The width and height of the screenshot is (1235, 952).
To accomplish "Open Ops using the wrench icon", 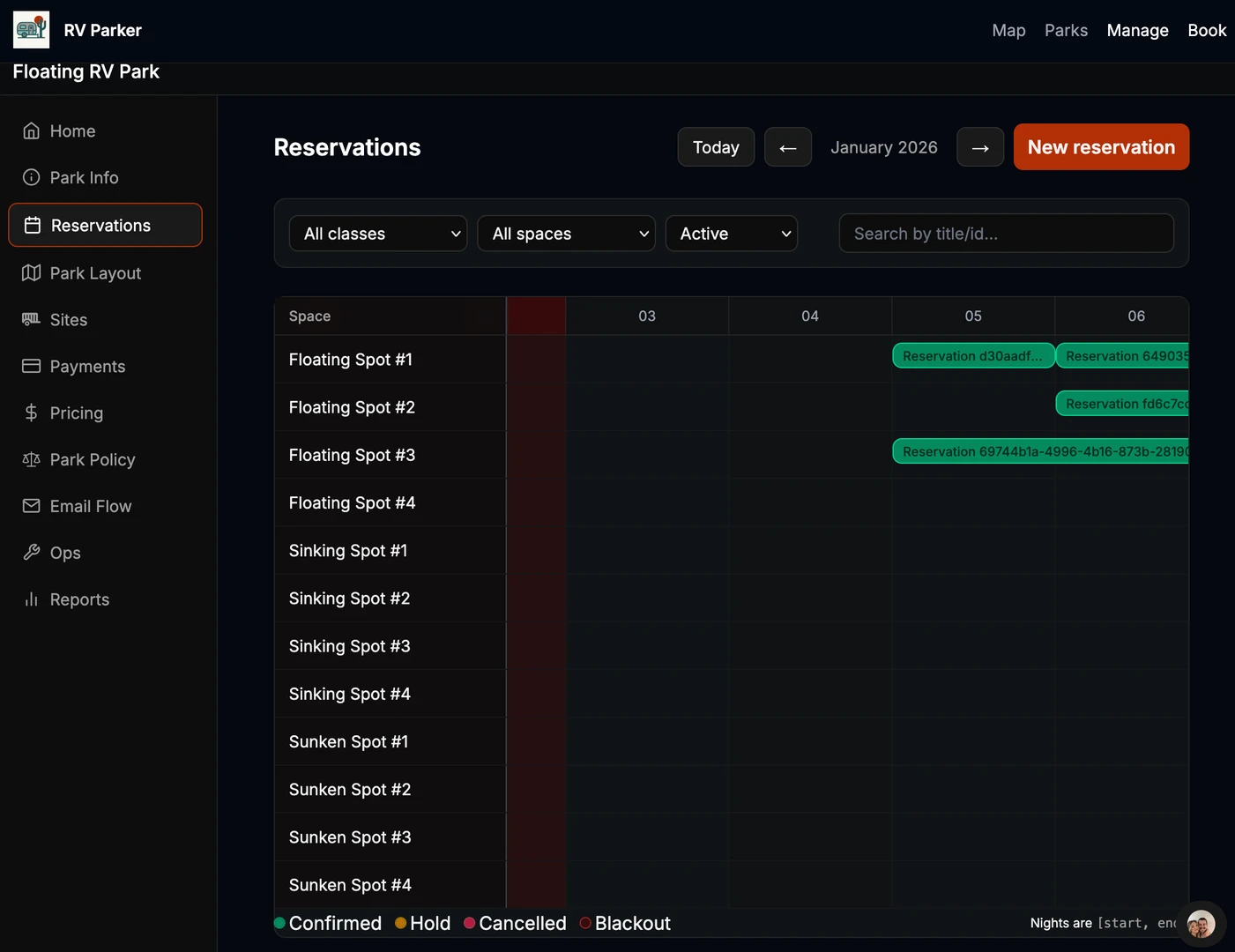I will (x=32, y=553).
